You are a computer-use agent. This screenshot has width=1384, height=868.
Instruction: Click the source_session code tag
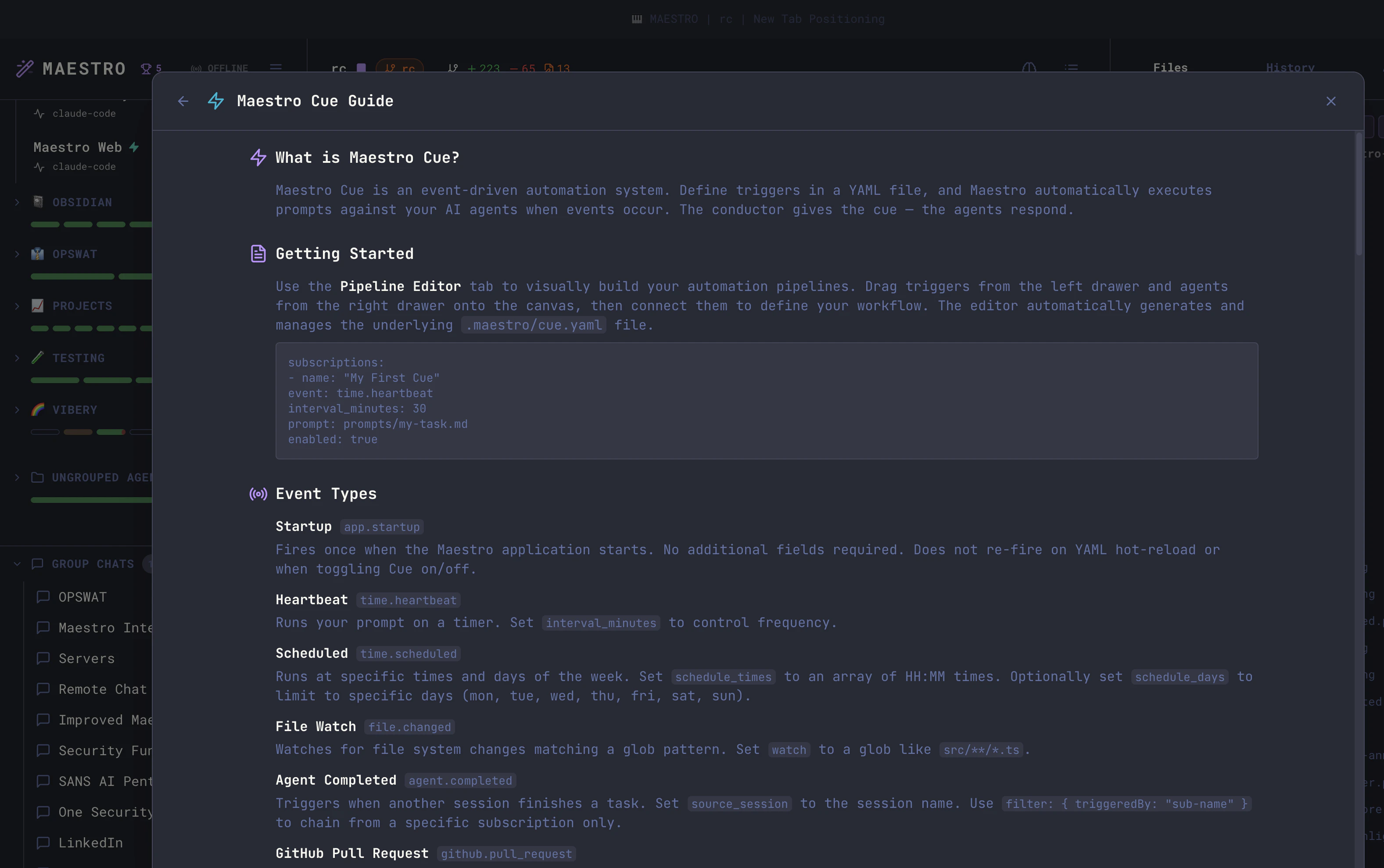pos(739,804)
